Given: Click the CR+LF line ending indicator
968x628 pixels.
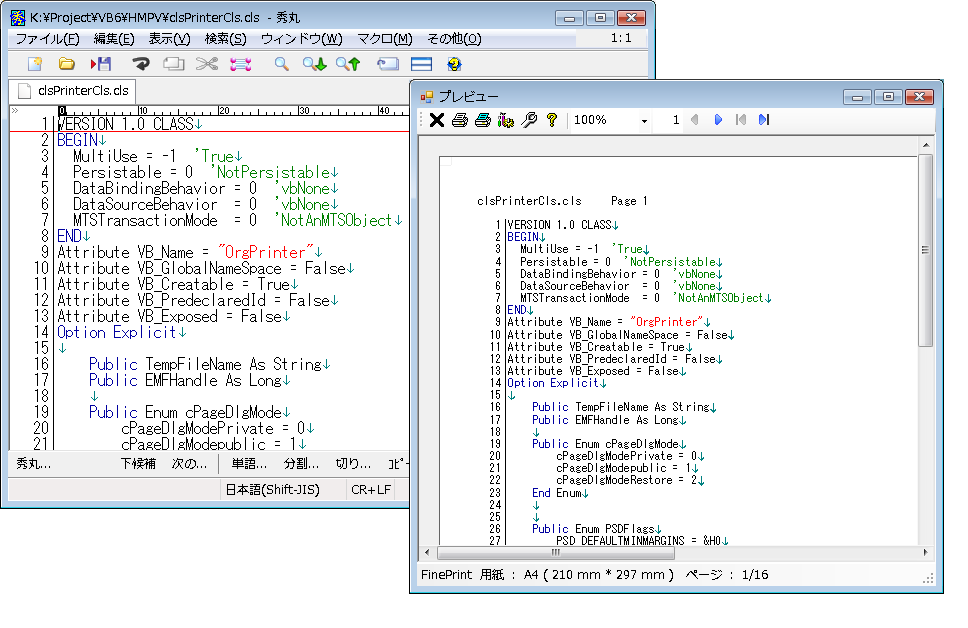Looking at the screenshot, I should pos(370,490).
